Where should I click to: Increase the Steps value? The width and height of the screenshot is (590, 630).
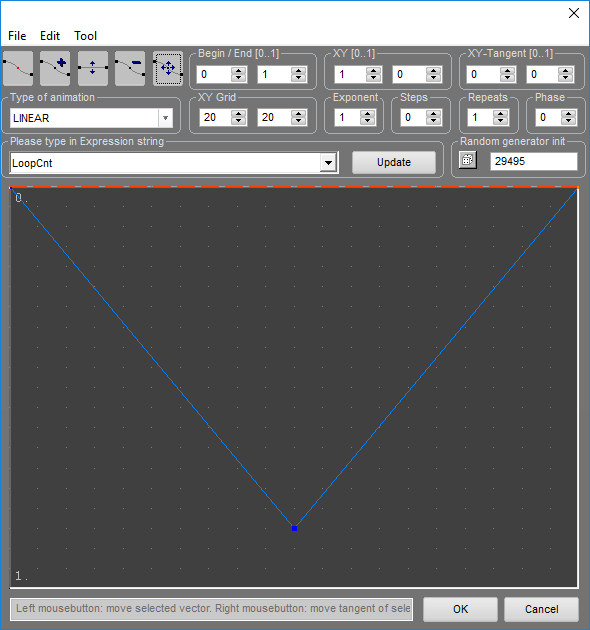(433, 113)
